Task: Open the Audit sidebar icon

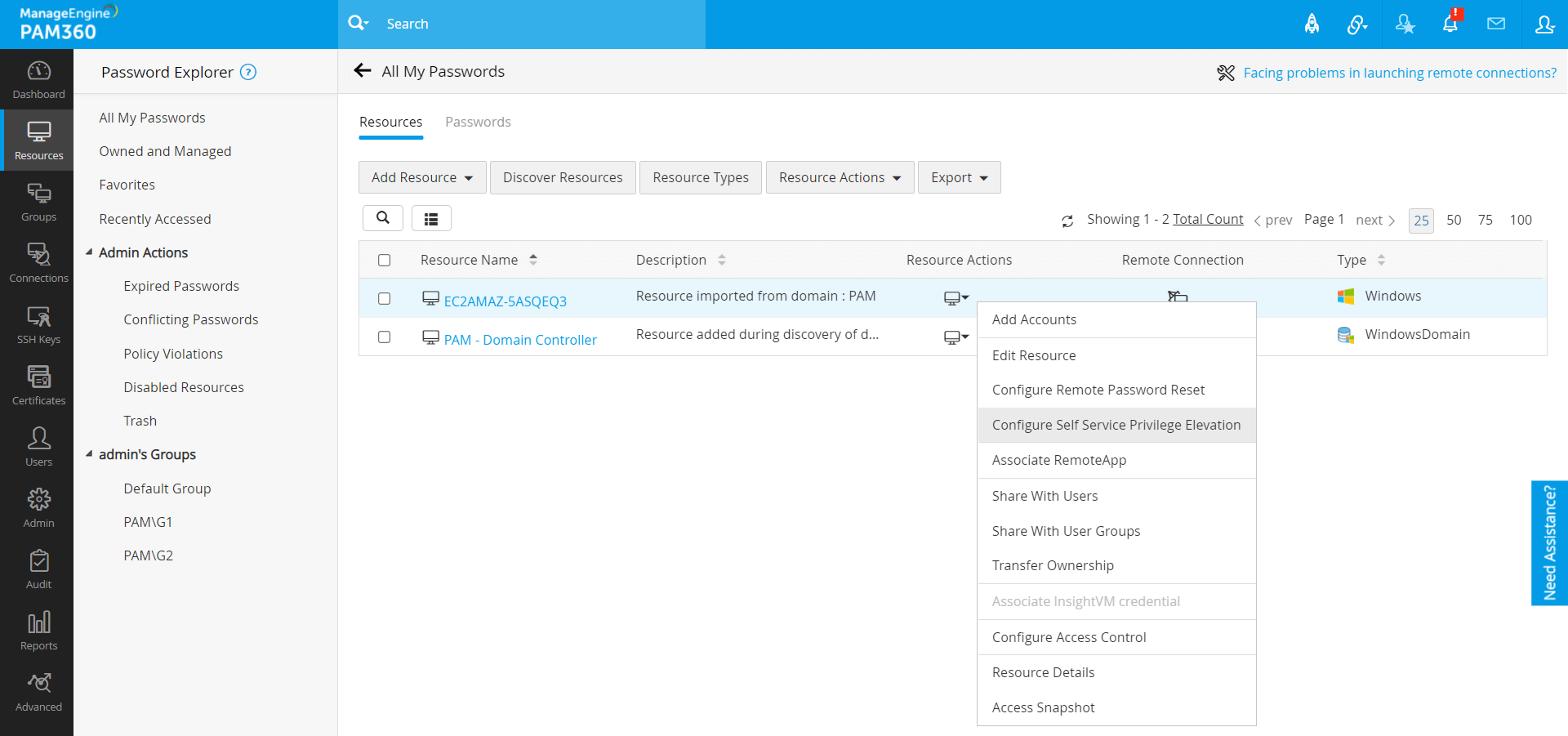Action: click(38, 569)
